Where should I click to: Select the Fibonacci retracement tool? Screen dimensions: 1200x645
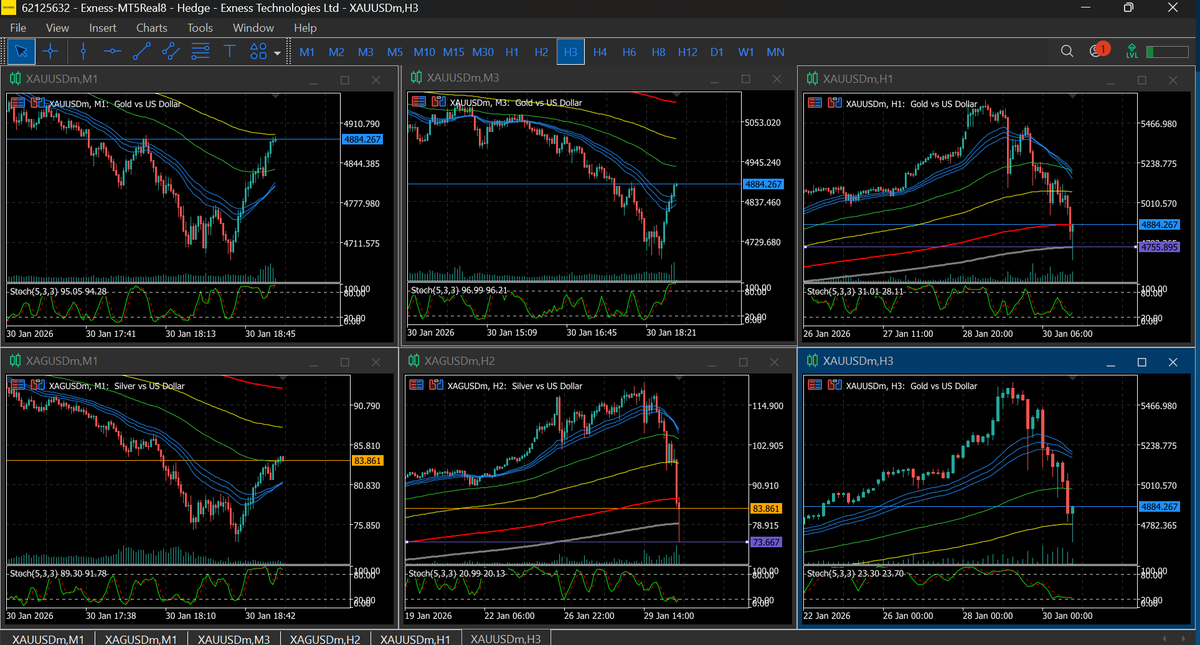200,51
